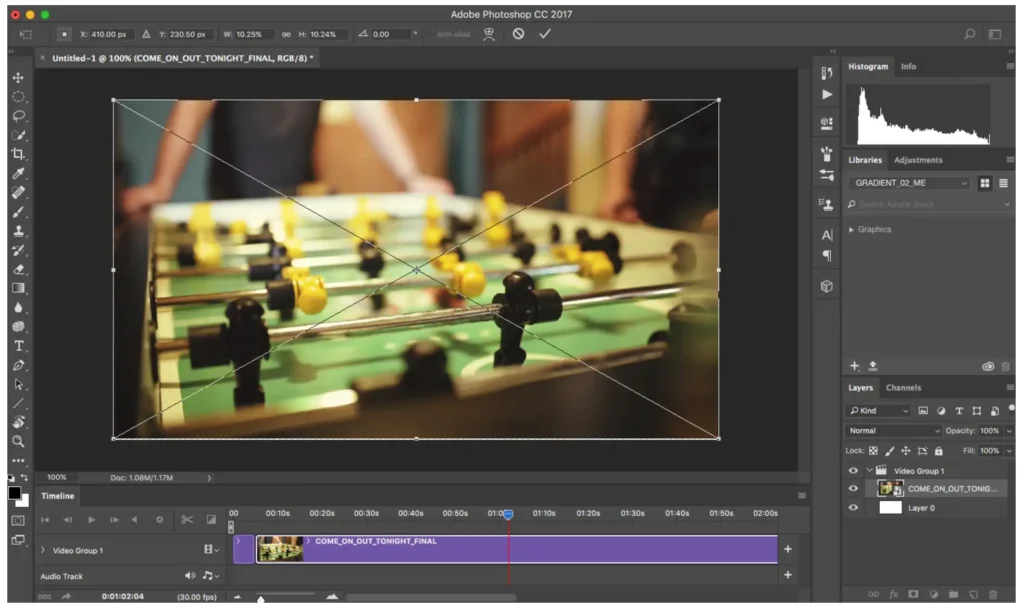Hide the Video Group 1 layer
The width and height of the screenshot is (1024, 610).
point(853,470)
